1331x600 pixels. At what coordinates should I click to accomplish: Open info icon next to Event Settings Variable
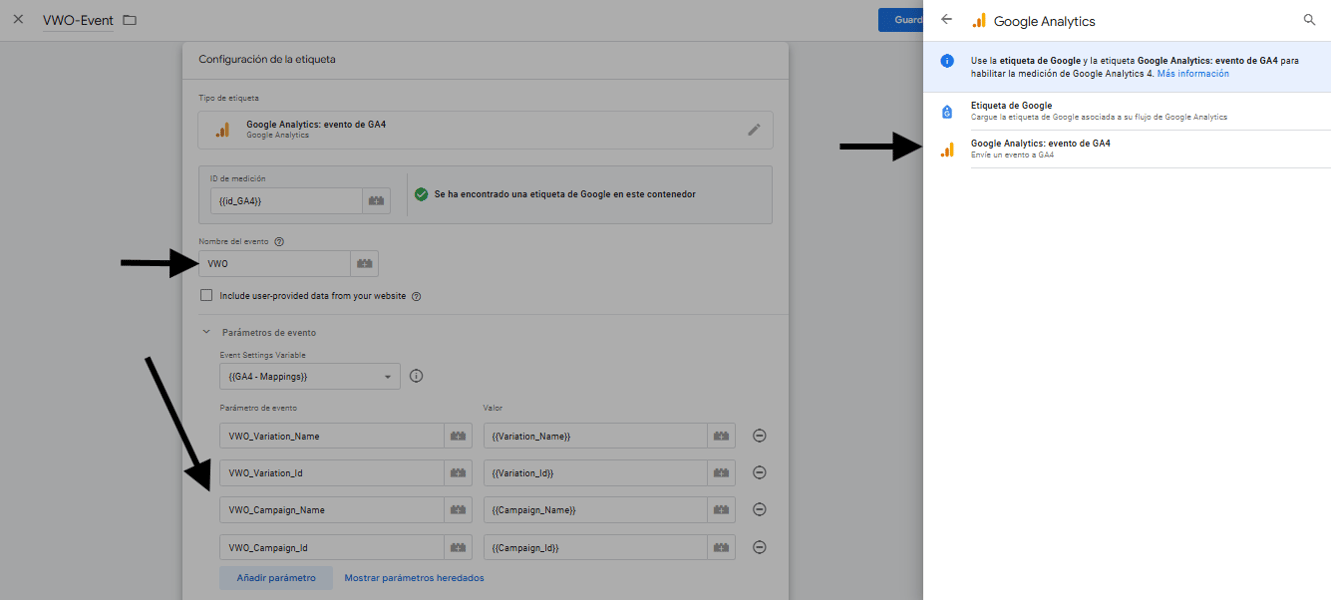[x=417, y=376]
